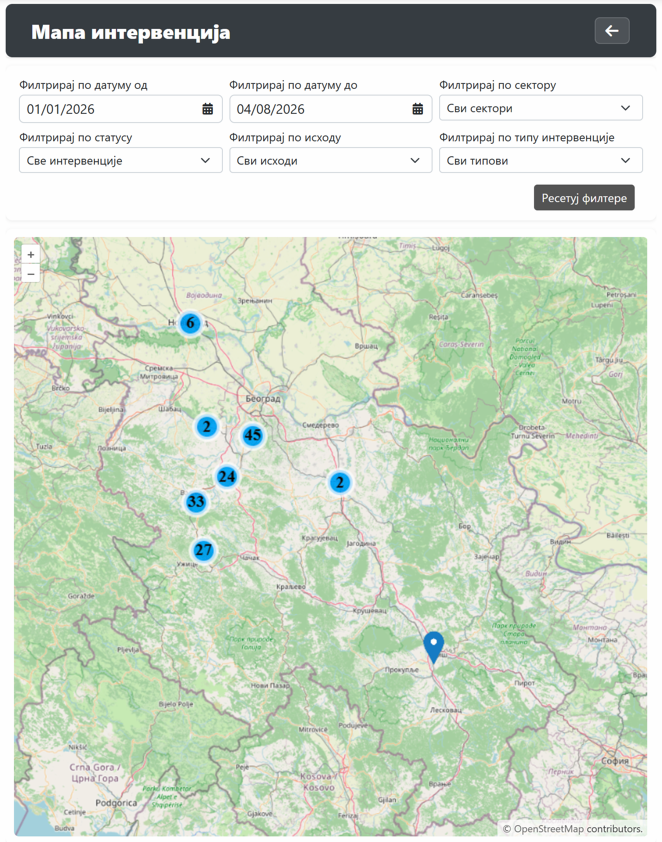
Task: Focus the date-from field 01/01/2026
Action: tap(121, 109)
